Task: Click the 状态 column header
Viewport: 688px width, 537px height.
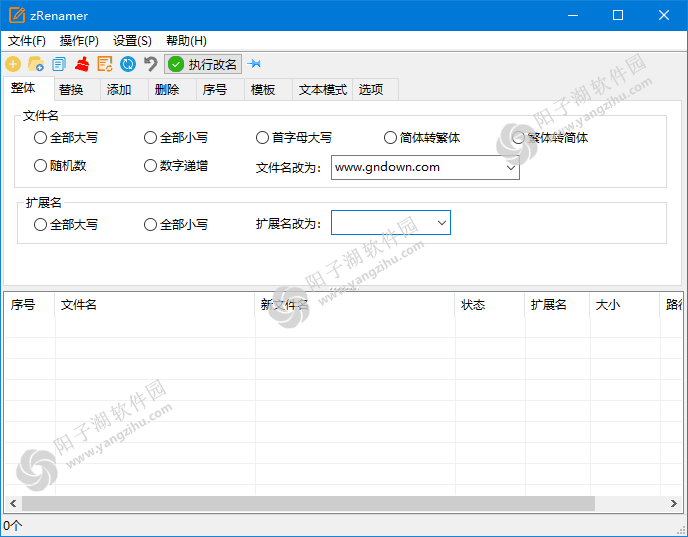Action: (x=490, y=304)
